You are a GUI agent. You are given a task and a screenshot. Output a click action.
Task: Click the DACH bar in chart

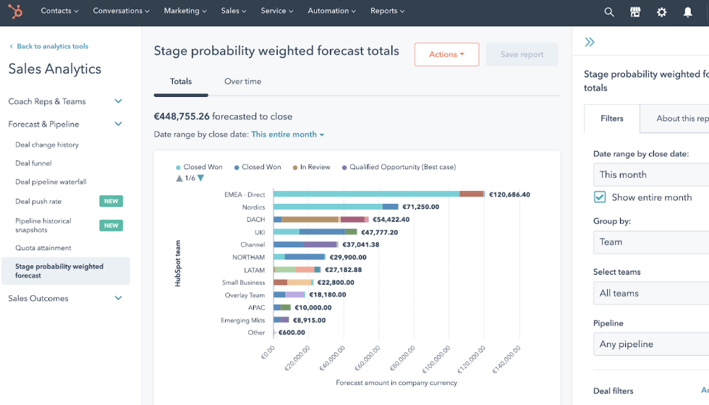tap(321, 219)
